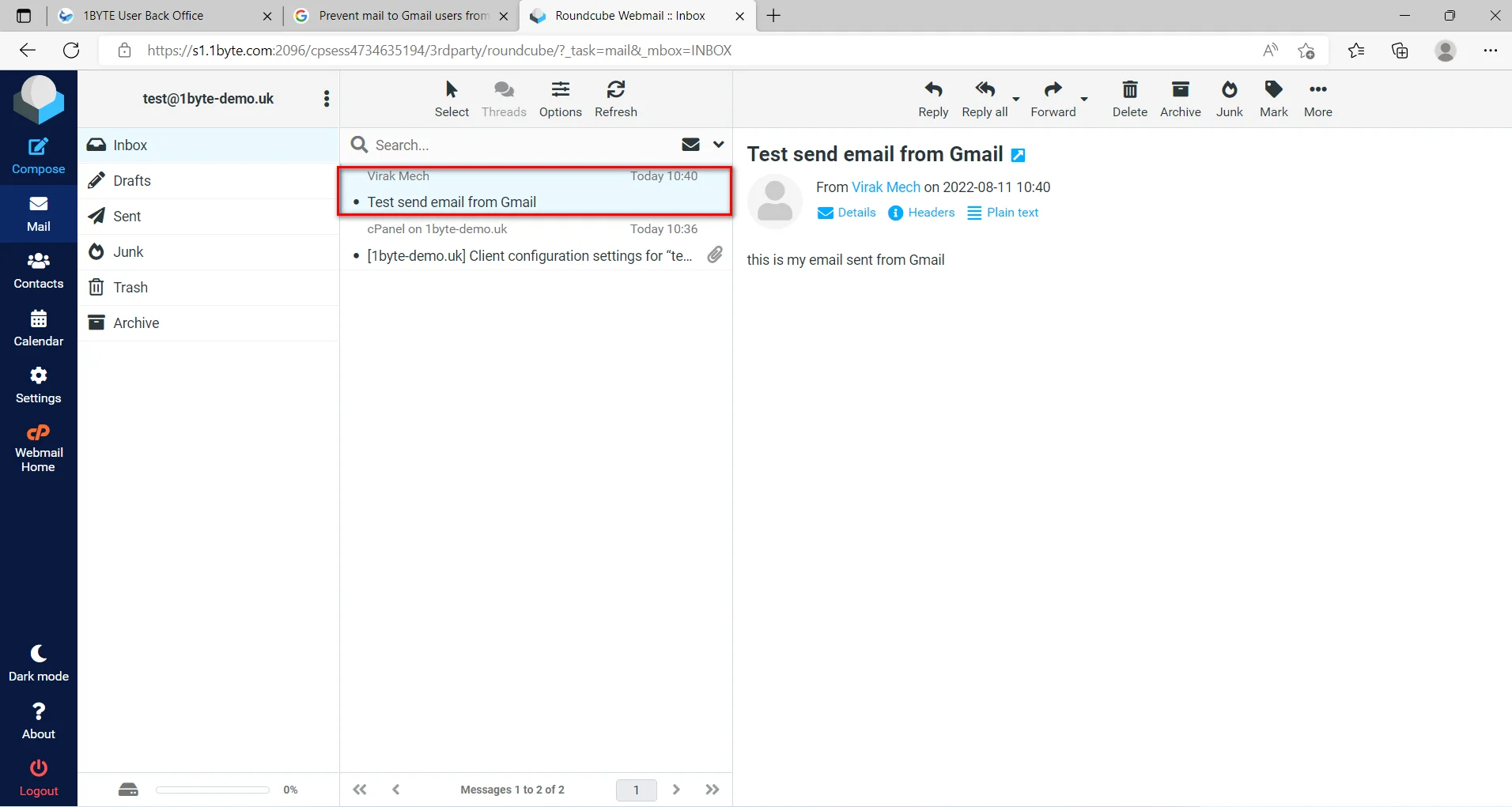The width and height of the screenshot is (1512, 807).
Task: Open list Options in toolbar
Action: point(560,99)
